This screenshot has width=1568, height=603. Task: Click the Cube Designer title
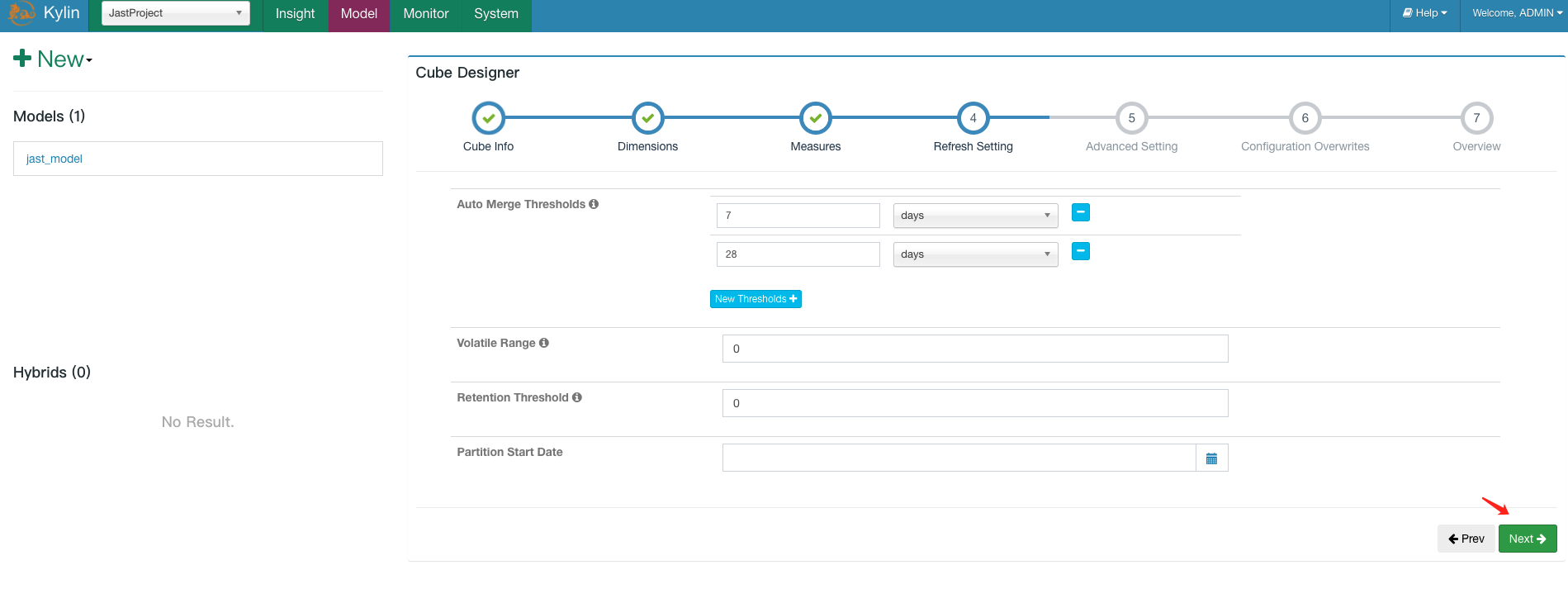467,73
